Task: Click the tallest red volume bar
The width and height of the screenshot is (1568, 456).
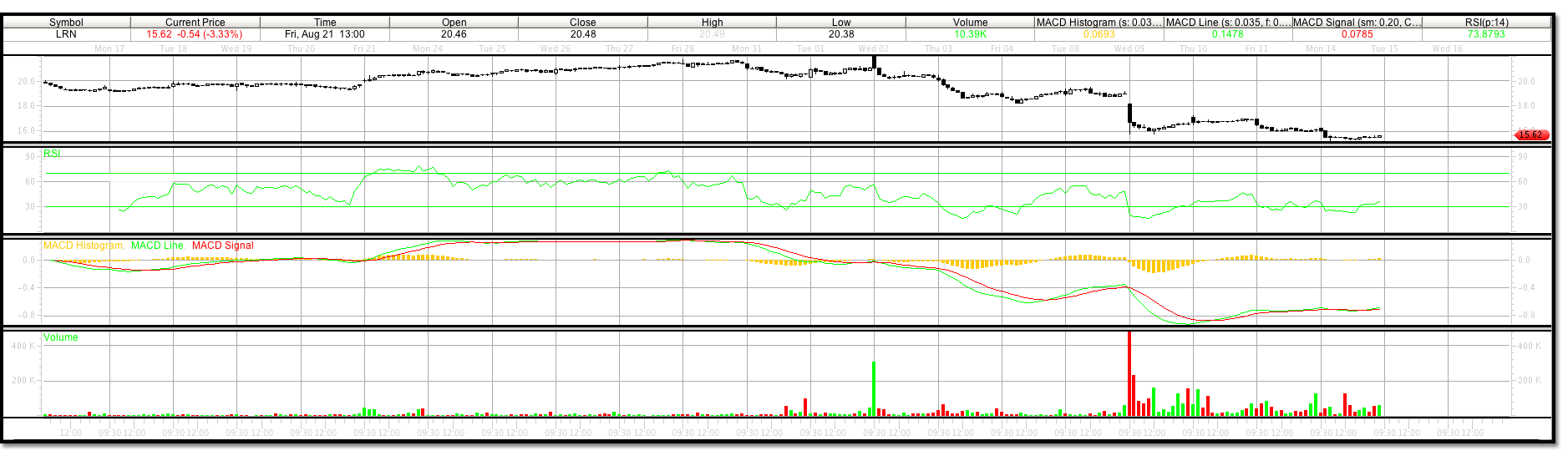Action: pos(1129,376)
